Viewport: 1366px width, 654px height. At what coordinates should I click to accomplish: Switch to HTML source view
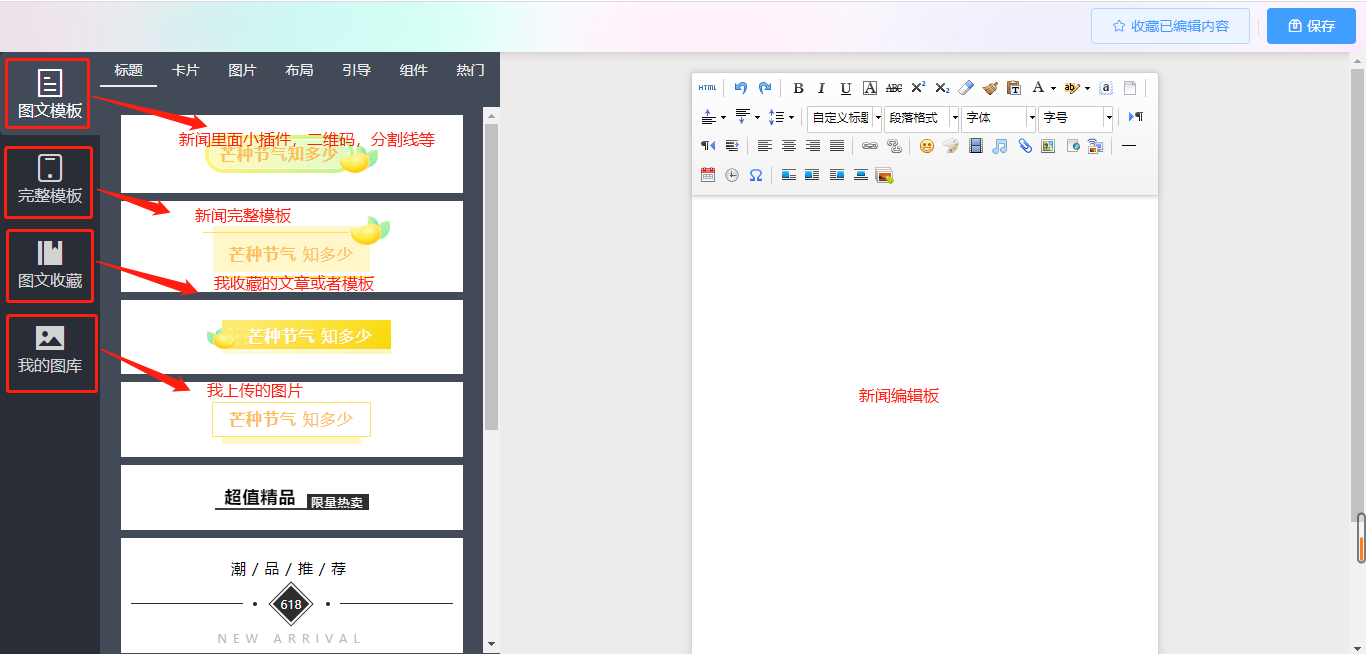point(707,88)
